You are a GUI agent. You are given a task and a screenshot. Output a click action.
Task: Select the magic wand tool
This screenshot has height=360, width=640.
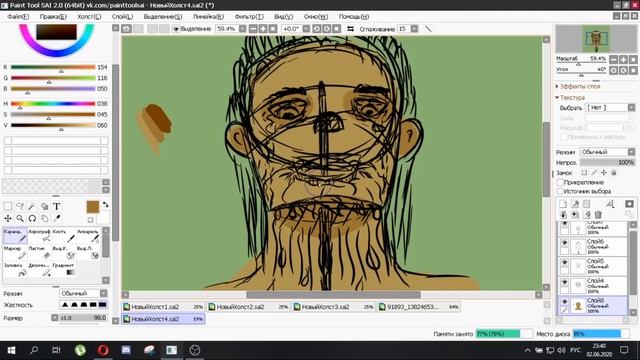[32, 207]
